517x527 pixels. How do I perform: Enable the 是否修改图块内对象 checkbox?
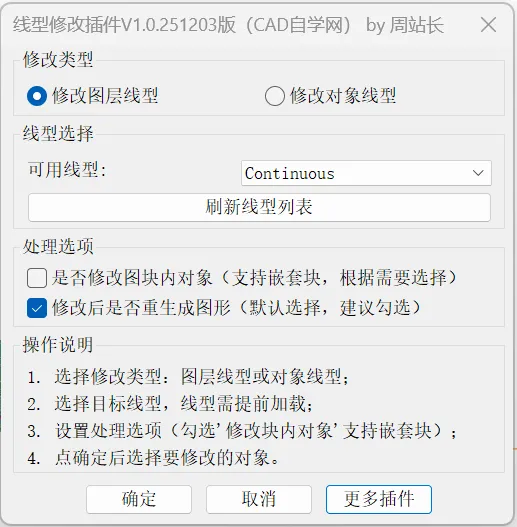[x=37, y=278]
